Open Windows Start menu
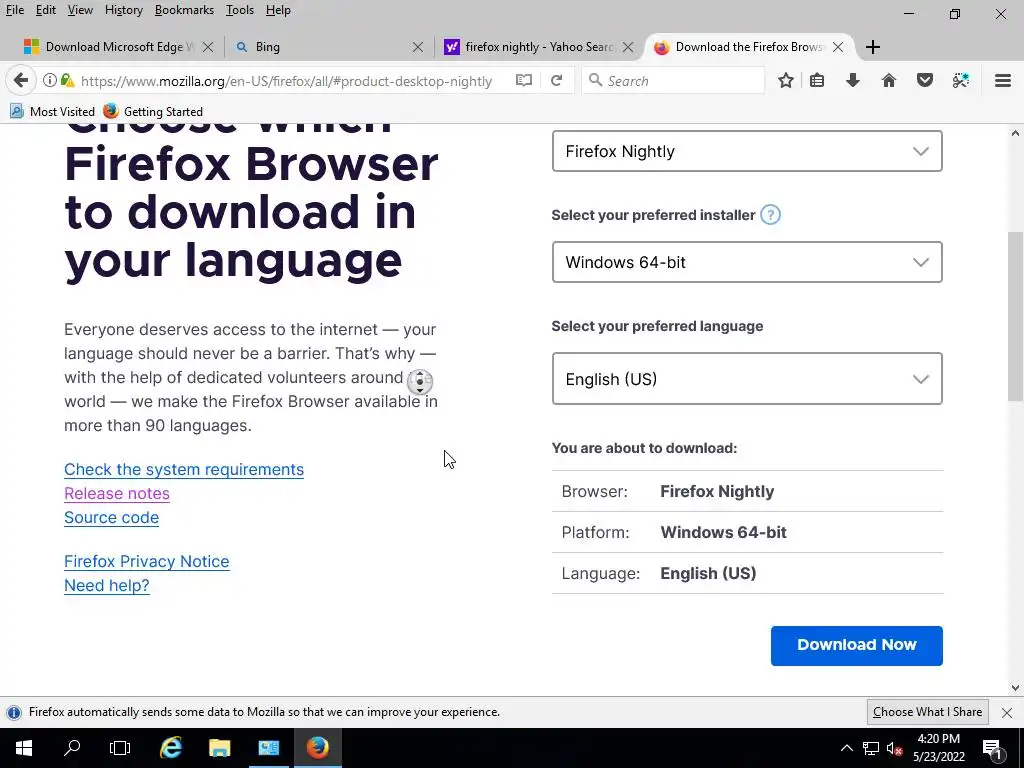The image size is (1024, 768). coord(24,748)
